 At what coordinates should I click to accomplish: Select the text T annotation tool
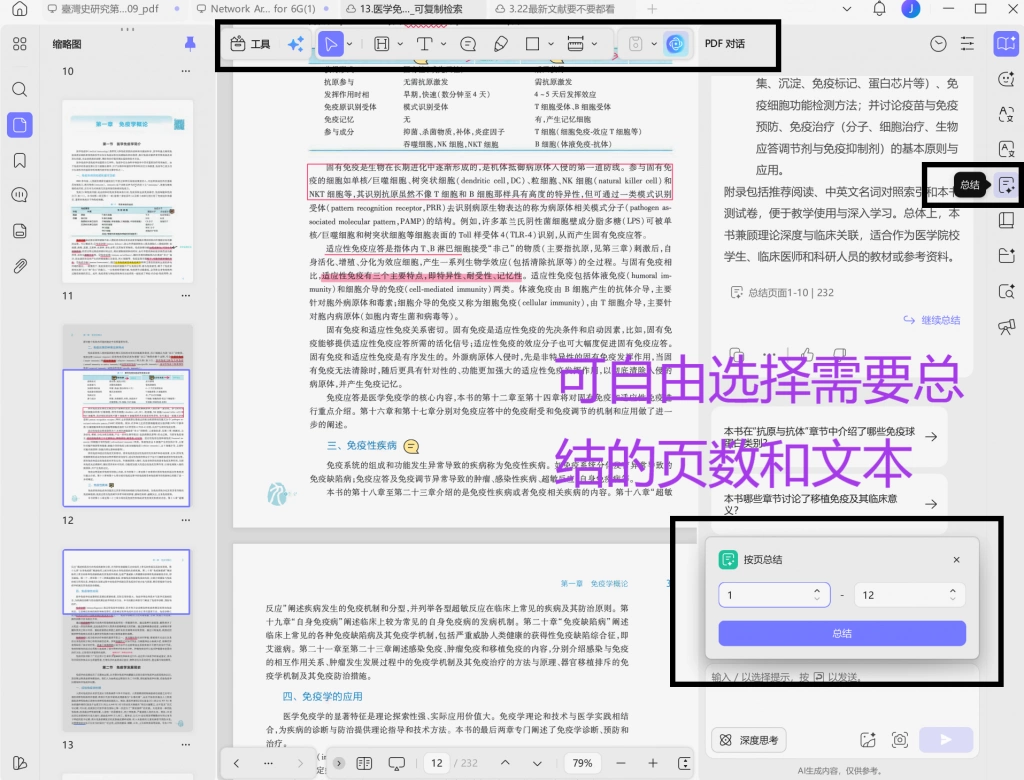pyautogui.click(x=424, y=44)
